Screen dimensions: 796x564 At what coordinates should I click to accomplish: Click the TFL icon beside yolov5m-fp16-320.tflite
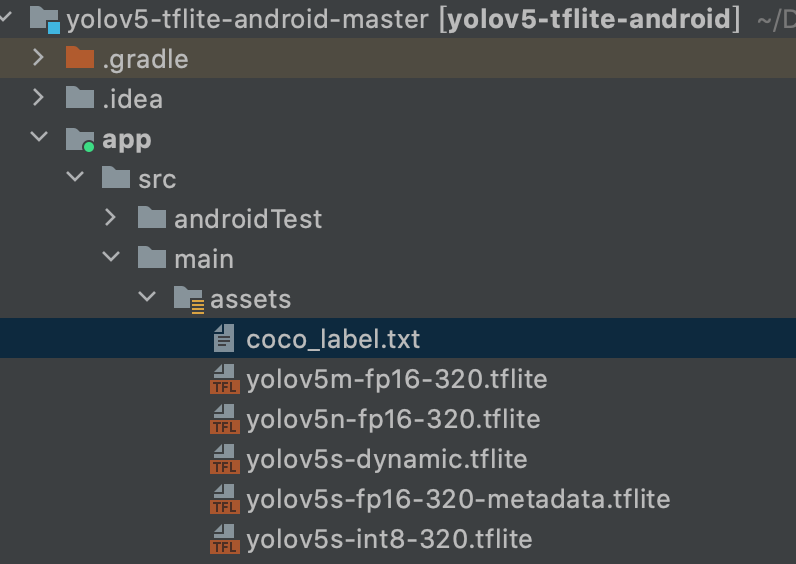[224, 380]
